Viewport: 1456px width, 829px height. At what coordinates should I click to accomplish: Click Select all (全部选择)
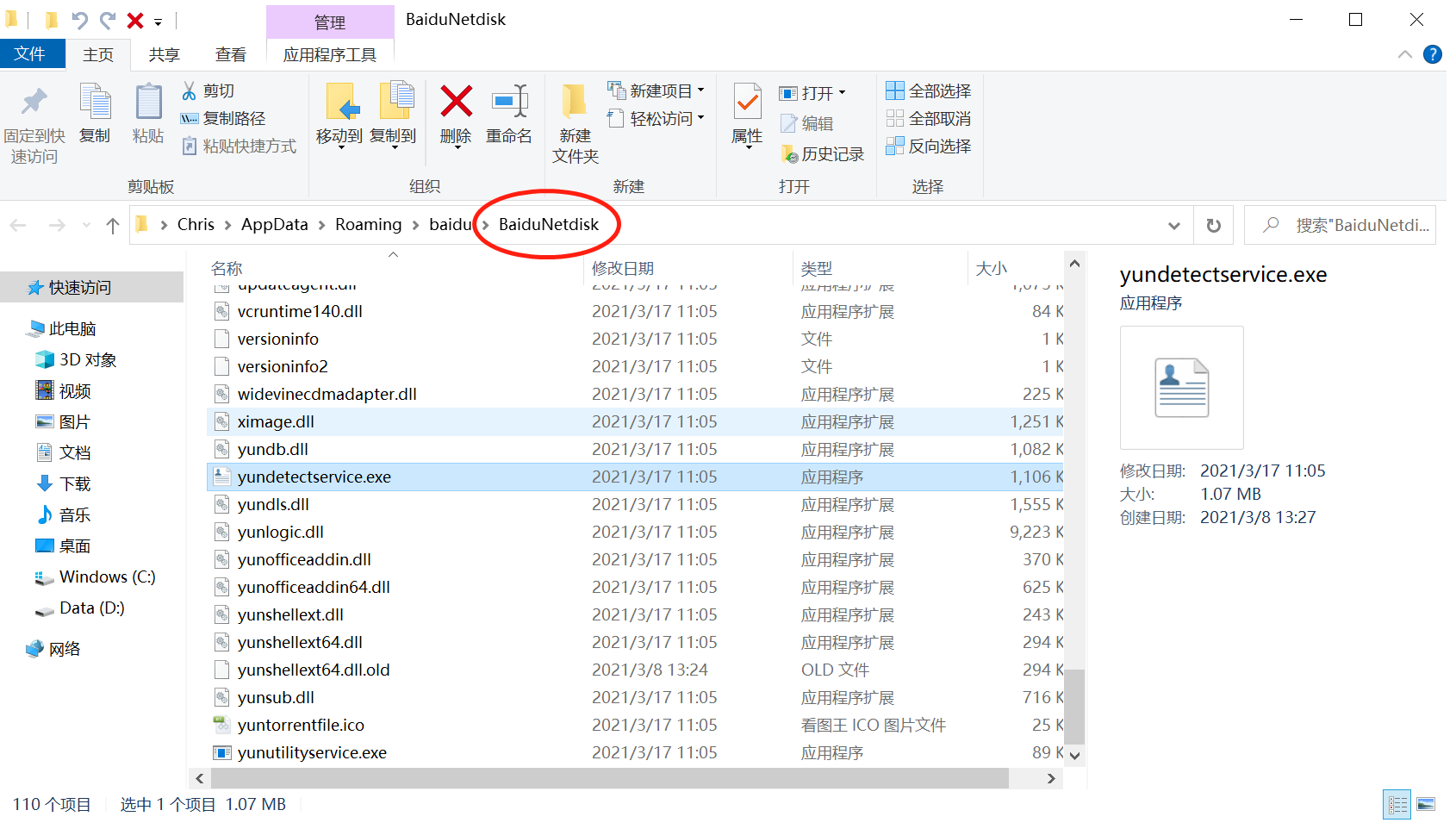pos(928,90)
